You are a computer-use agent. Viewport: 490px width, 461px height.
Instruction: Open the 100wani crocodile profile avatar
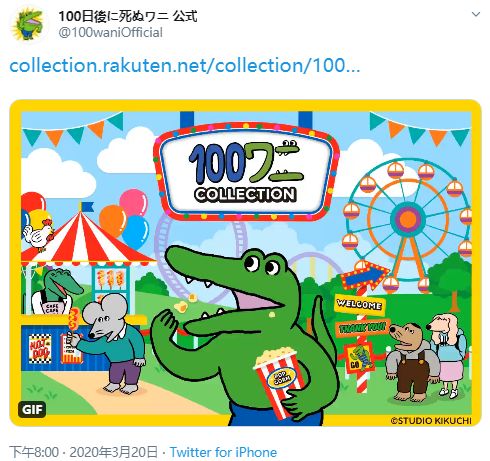[x=28, y=24]
